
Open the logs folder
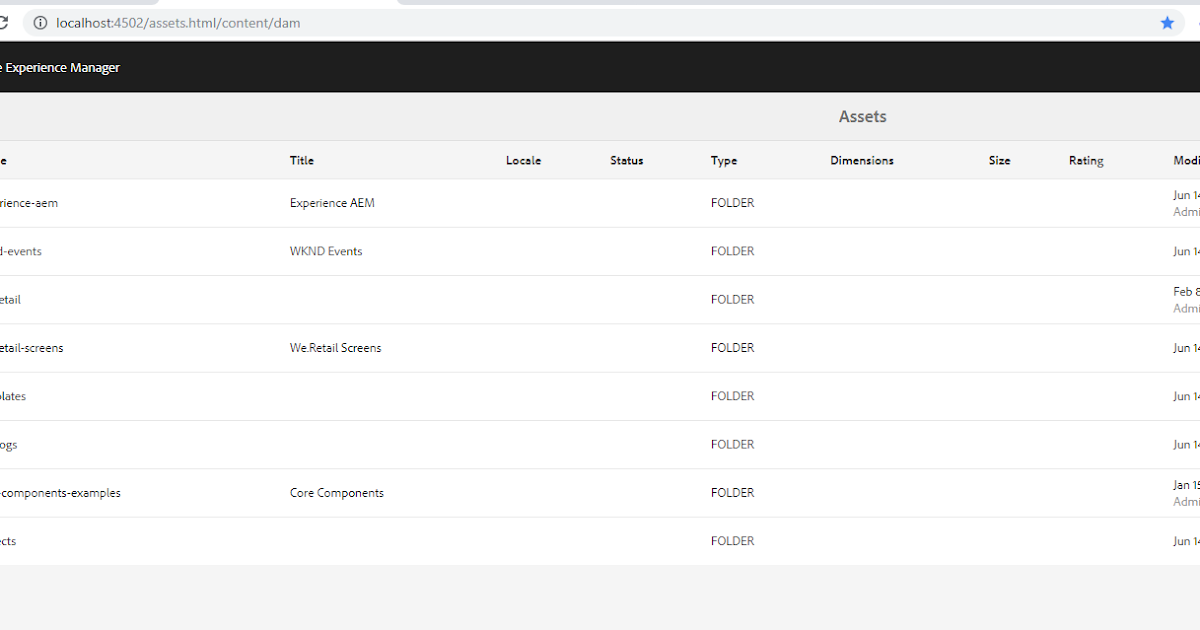click(x=8, y=444)
